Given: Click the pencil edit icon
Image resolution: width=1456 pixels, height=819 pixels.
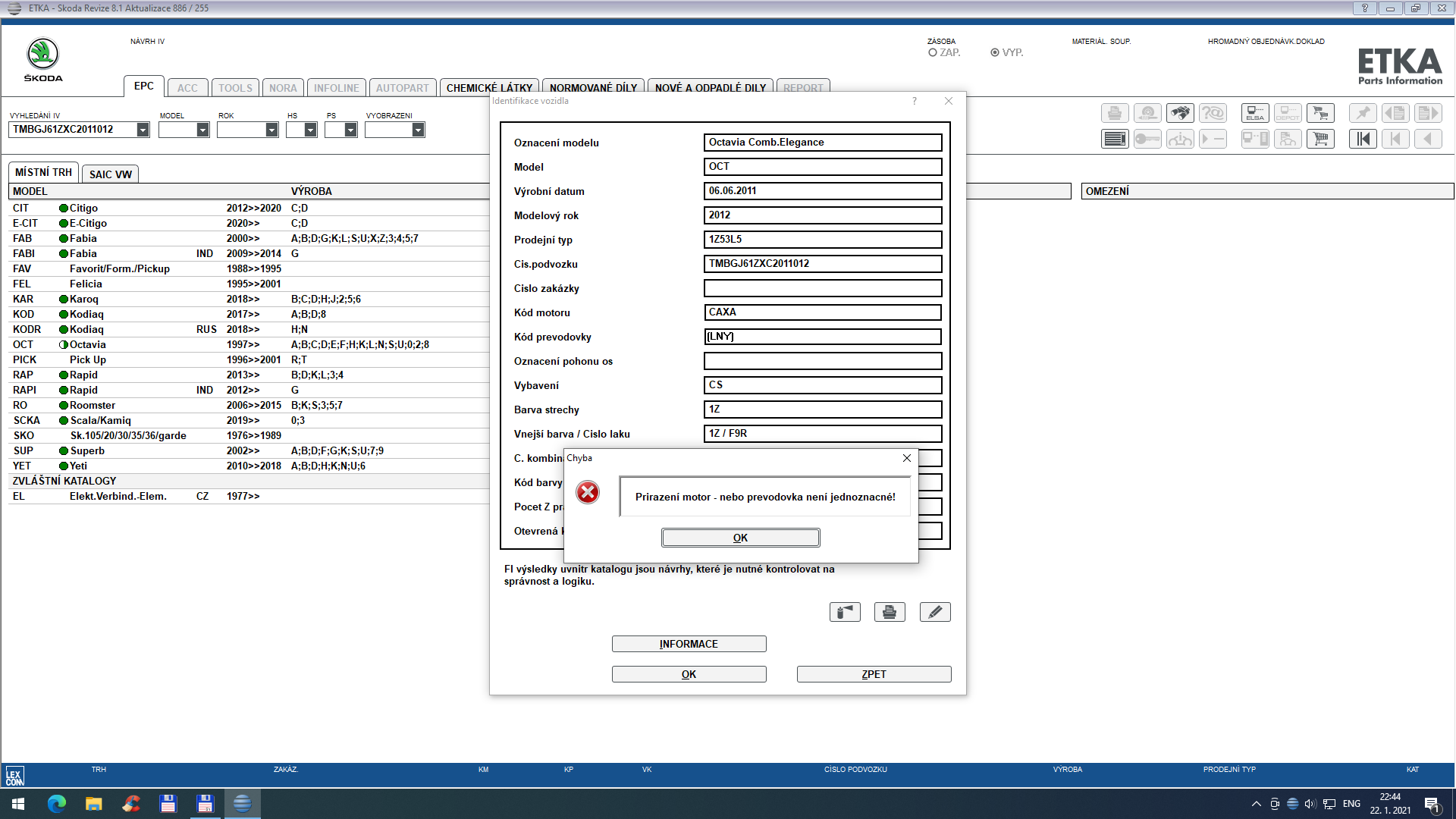Looking at the screenshot, I should pyautogui.click(x=935, y=612).
